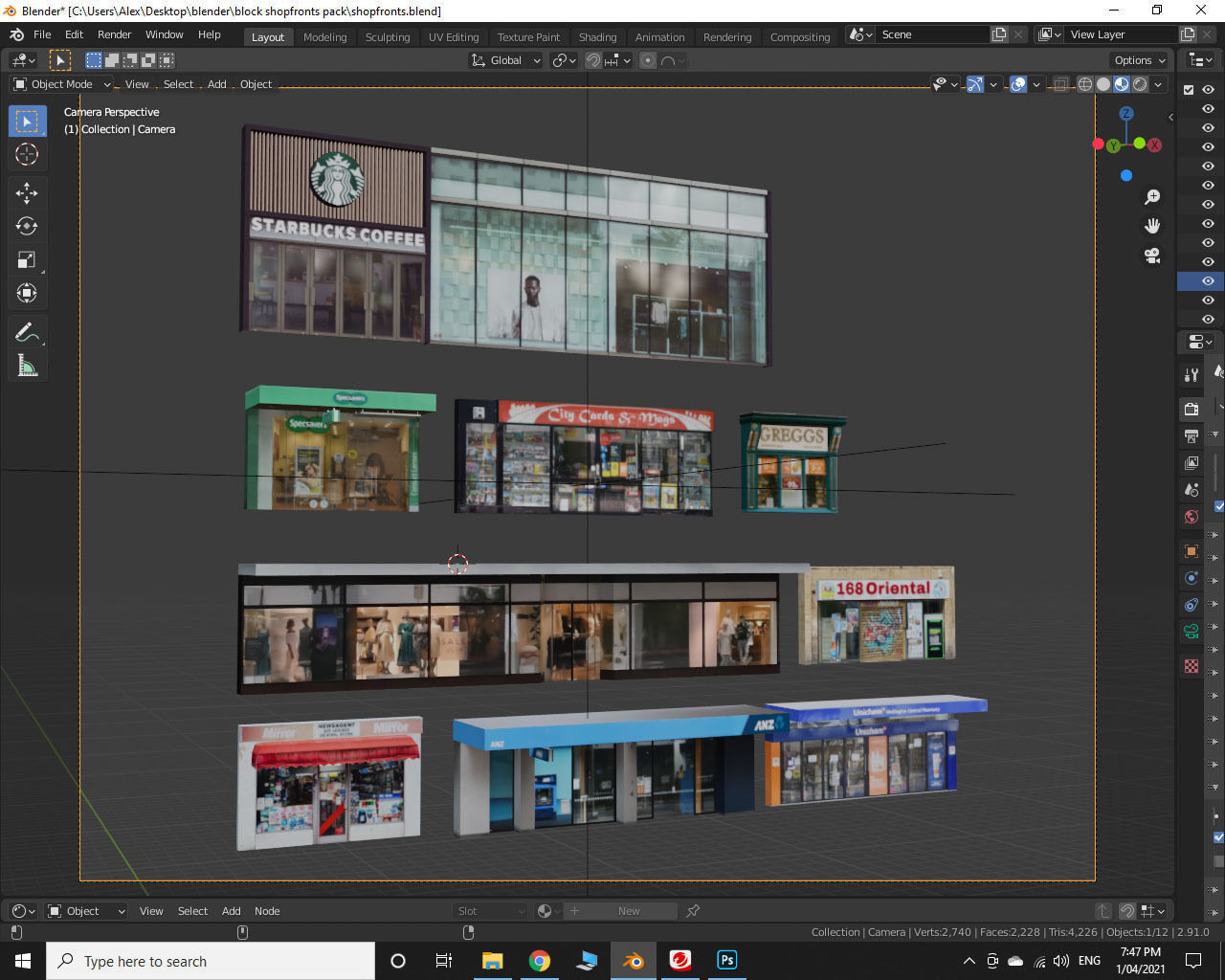Uncheck the collection checkbox in outliner
Image resolution: width=1225 pixels, height=980 pixels.
pos(1189,90)
